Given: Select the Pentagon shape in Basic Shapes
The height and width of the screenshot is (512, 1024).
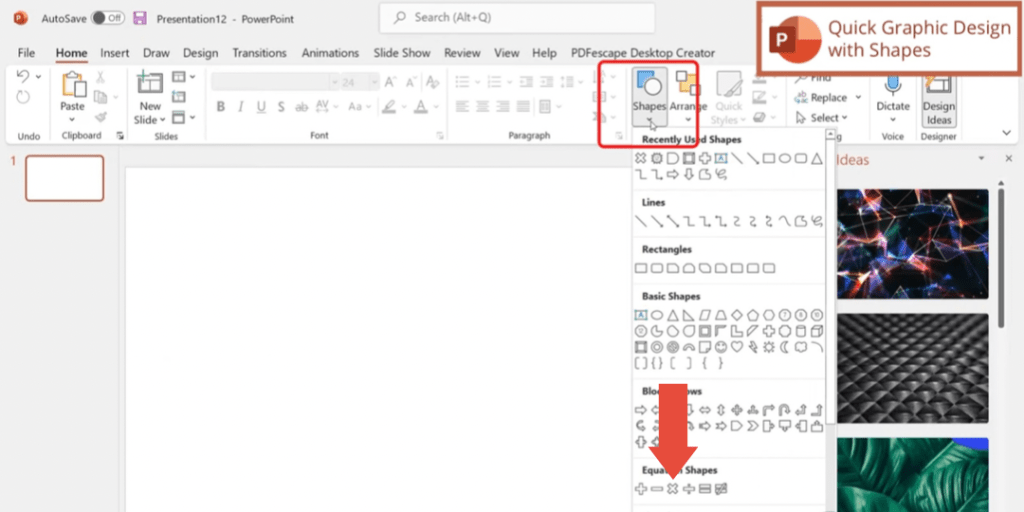Looking at the screenshot, I should point(753,315).
